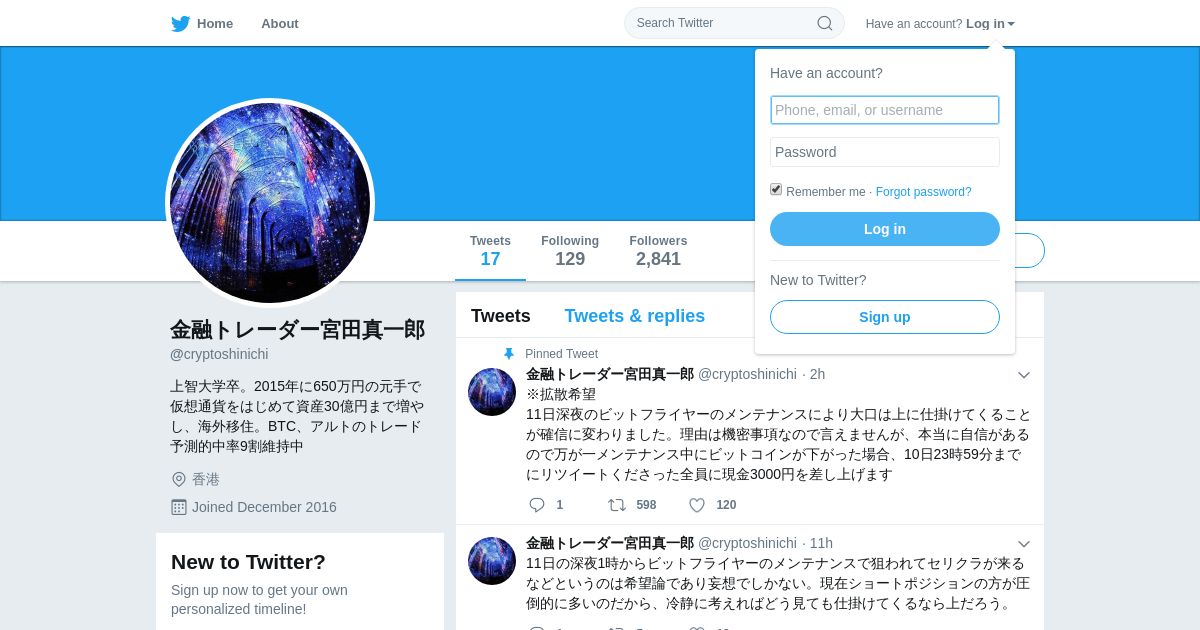The height and width of the screenshot is (630, 1200).
Task: Click the Twitter bird logo icon
Action: [x=180, y=24]
